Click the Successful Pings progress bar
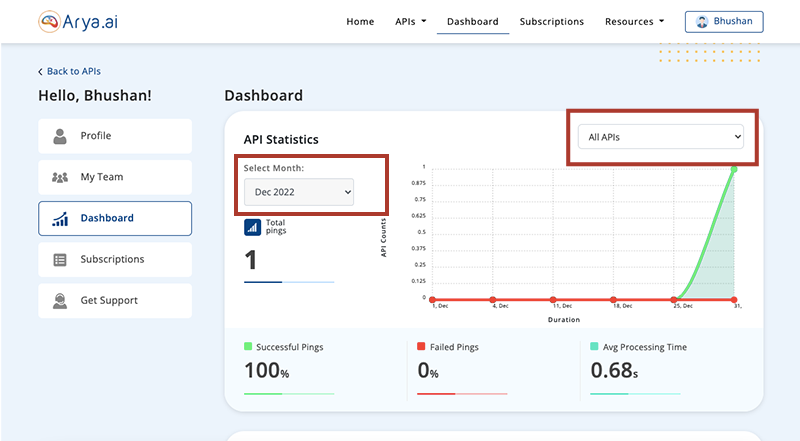 pyautogui.click(x=289, y=394)
